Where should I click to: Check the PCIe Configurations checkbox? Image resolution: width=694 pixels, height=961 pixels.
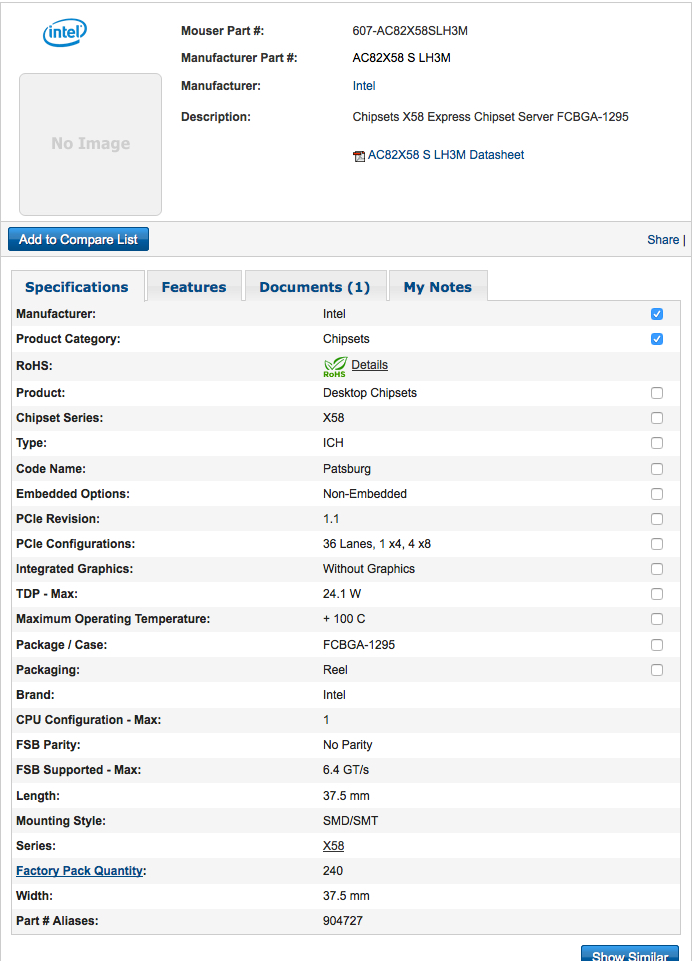657,544
